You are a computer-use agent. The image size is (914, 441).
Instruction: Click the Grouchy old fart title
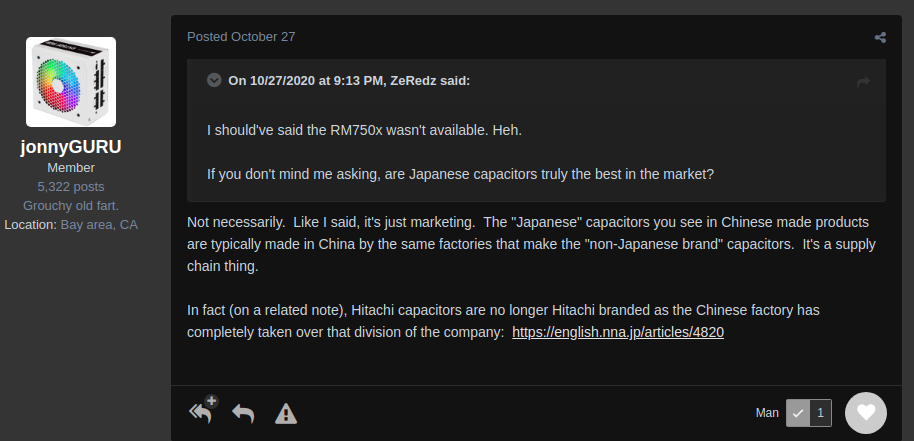point(71,206)
